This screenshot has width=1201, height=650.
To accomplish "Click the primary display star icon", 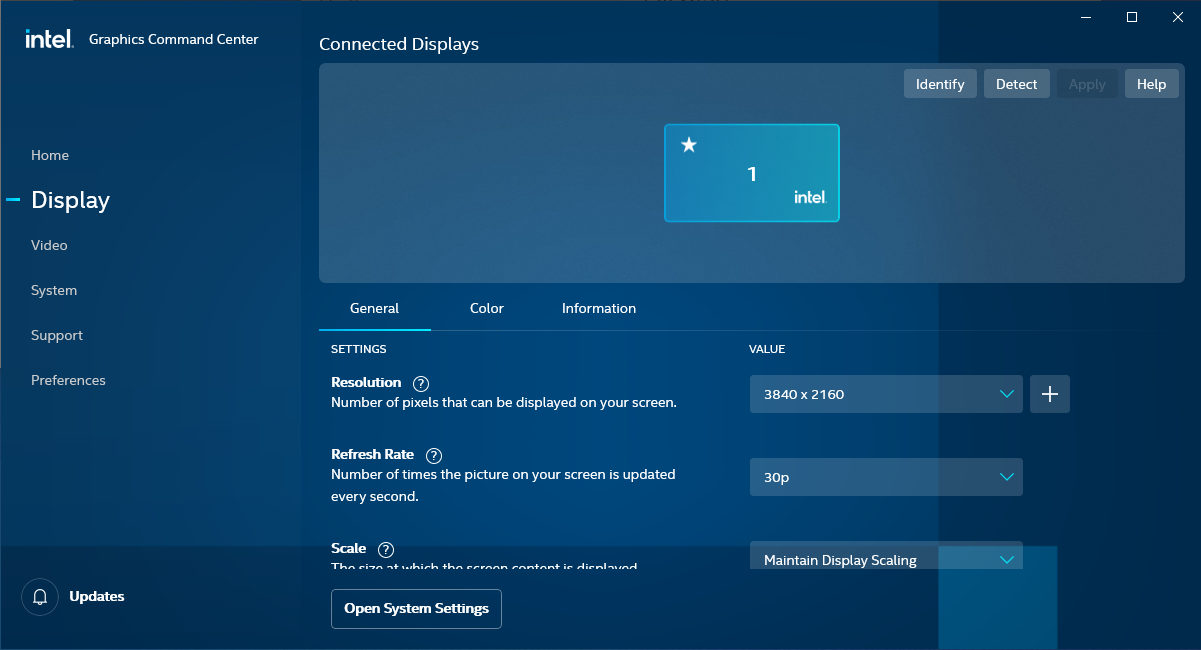I will (x=688, y=145).
